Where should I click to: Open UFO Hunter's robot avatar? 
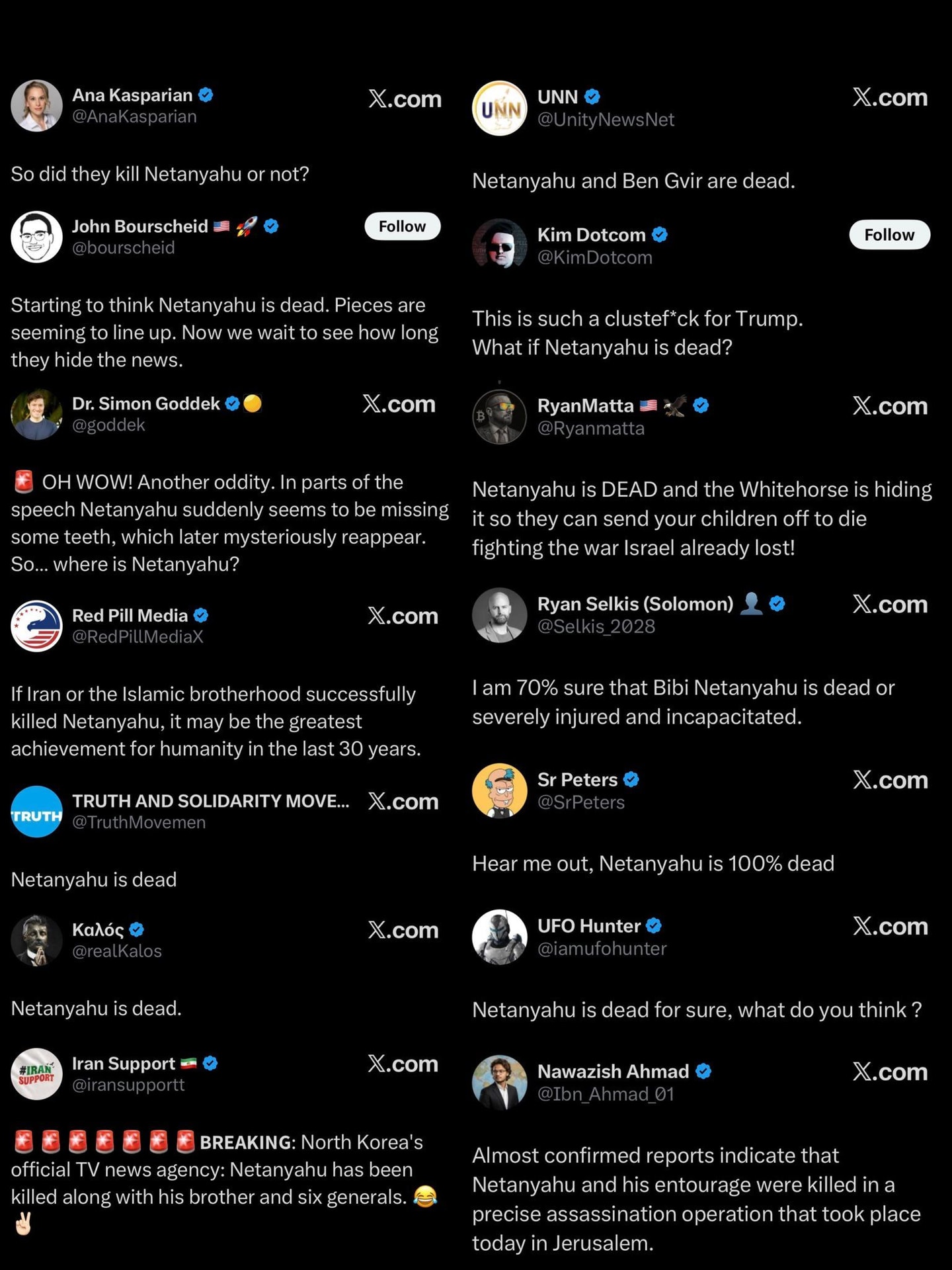coord(499,937)
